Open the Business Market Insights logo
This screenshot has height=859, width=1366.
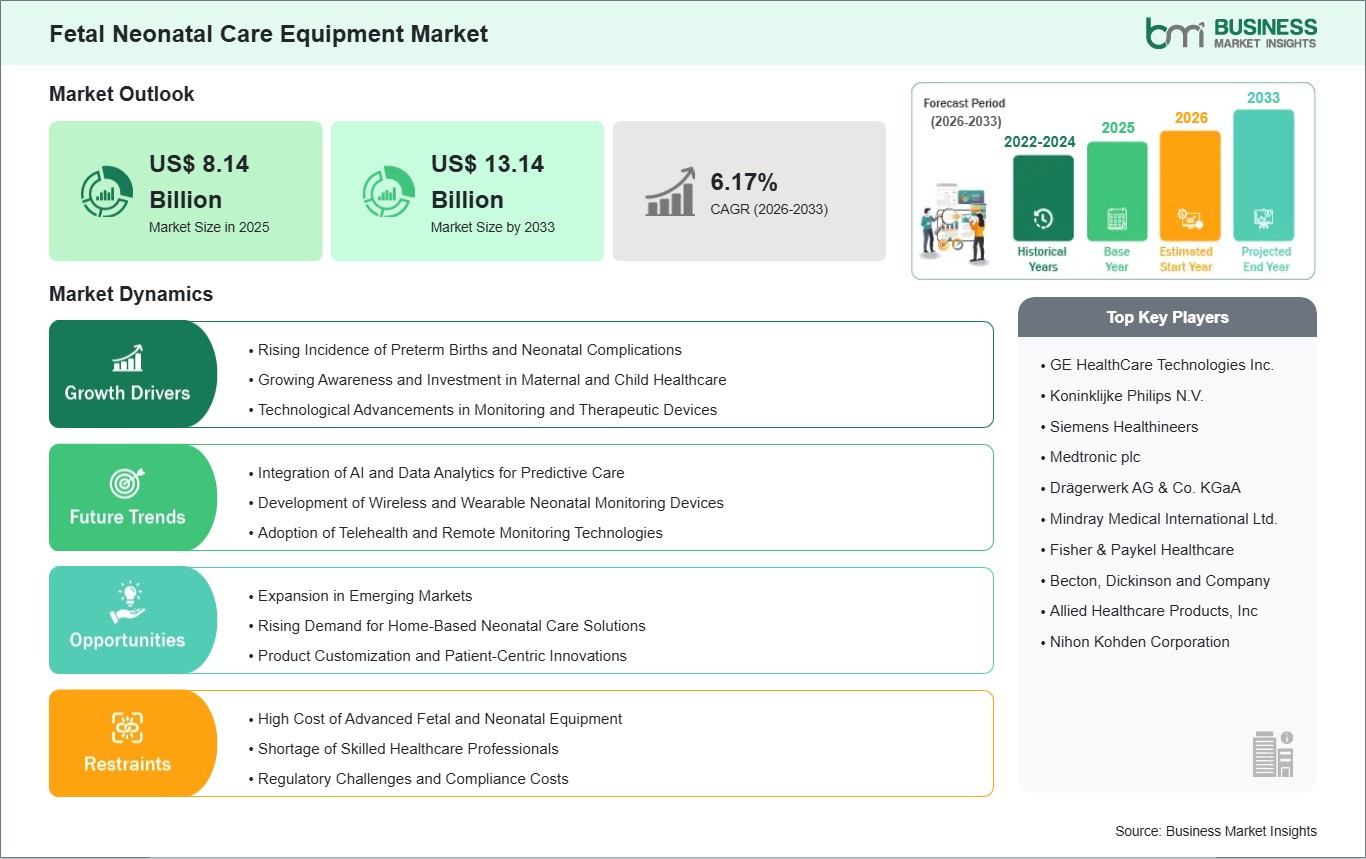1230,31
